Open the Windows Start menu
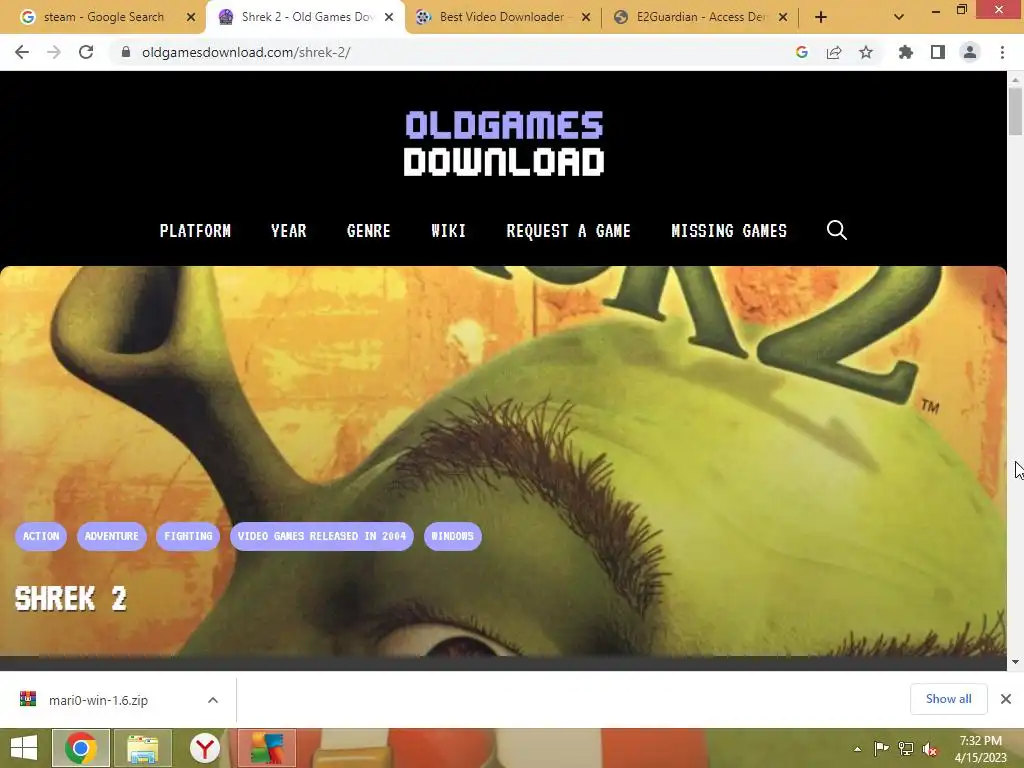Viewport: 1024px width, 768px height. 24,748
